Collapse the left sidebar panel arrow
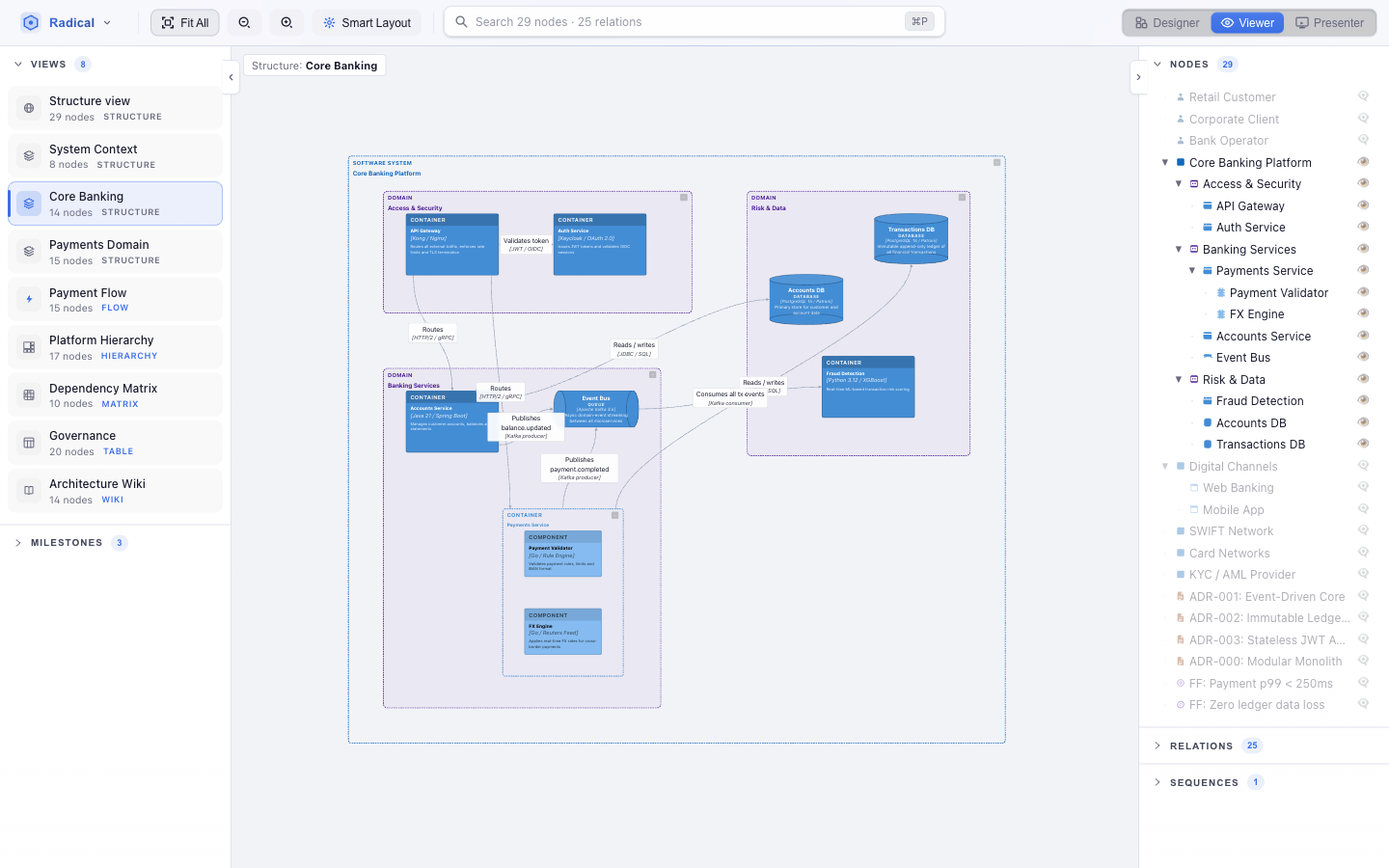This screenshot has width=1389, height=868. (231, 77)
